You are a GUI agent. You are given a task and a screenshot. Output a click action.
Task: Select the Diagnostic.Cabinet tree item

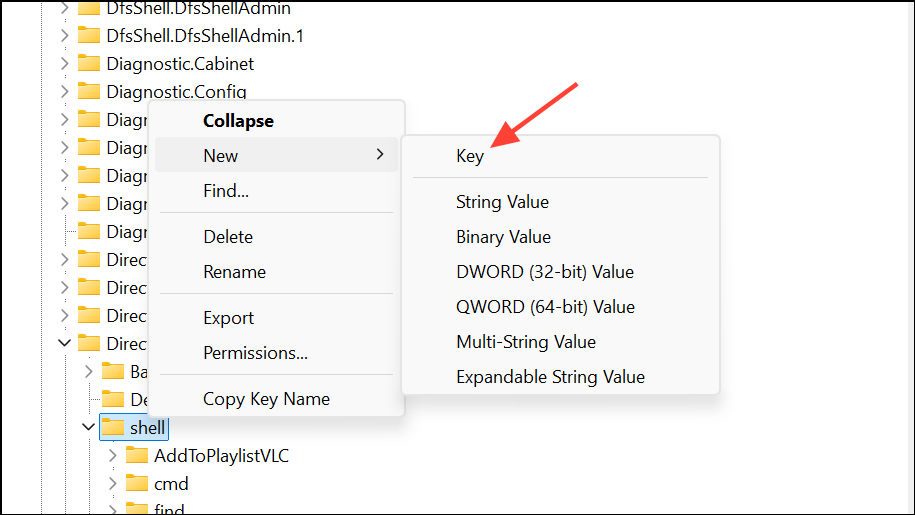[x=180, y=64]
